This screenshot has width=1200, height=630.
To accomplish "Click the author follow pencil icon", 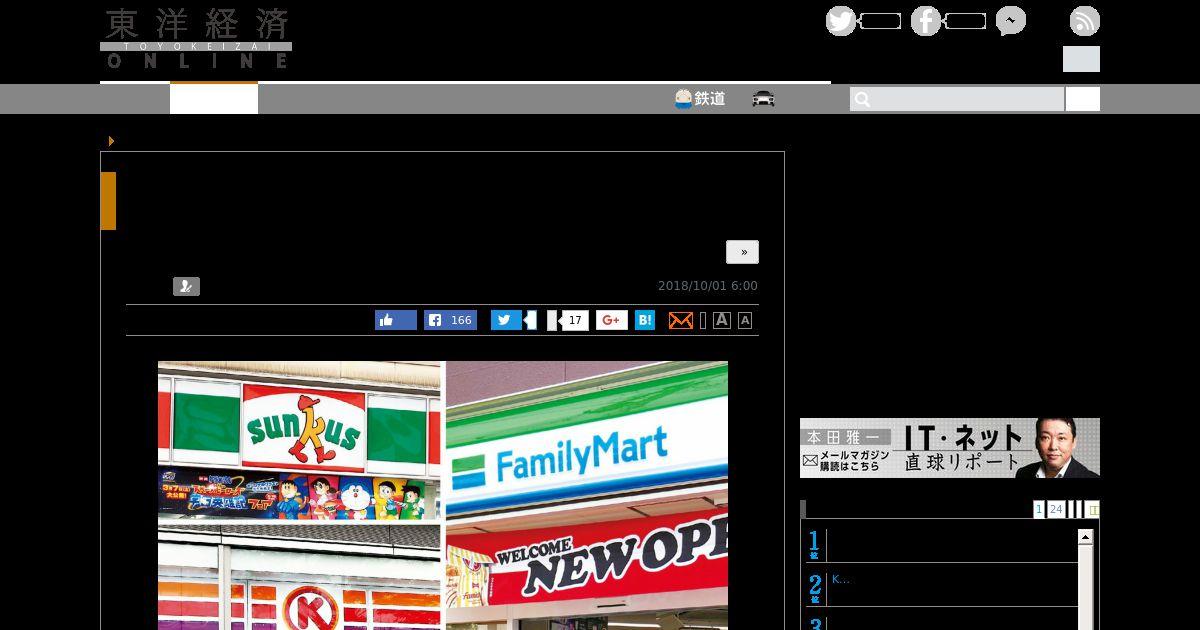I will tap(186, 287).
